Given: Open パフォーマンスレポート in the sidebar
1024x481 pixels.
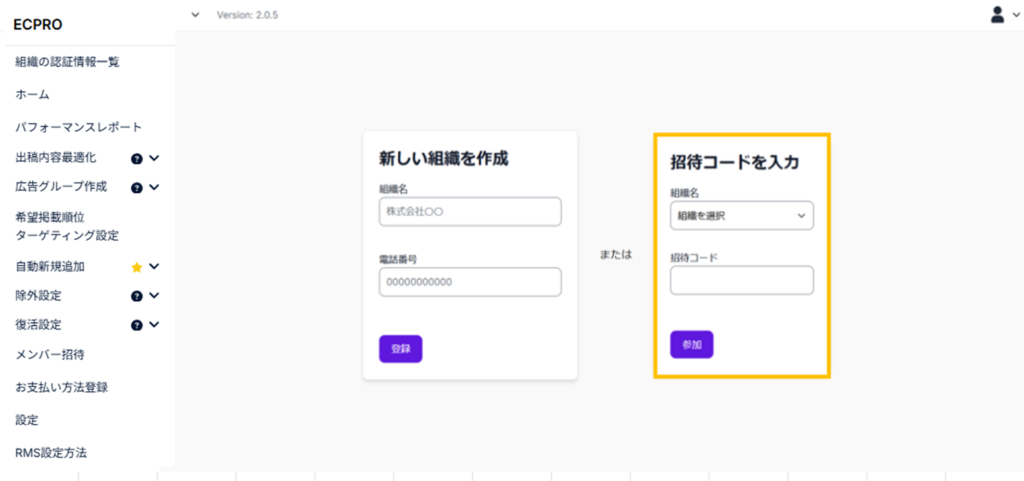Looking at the screenshot, I should [x=79, y=127].
